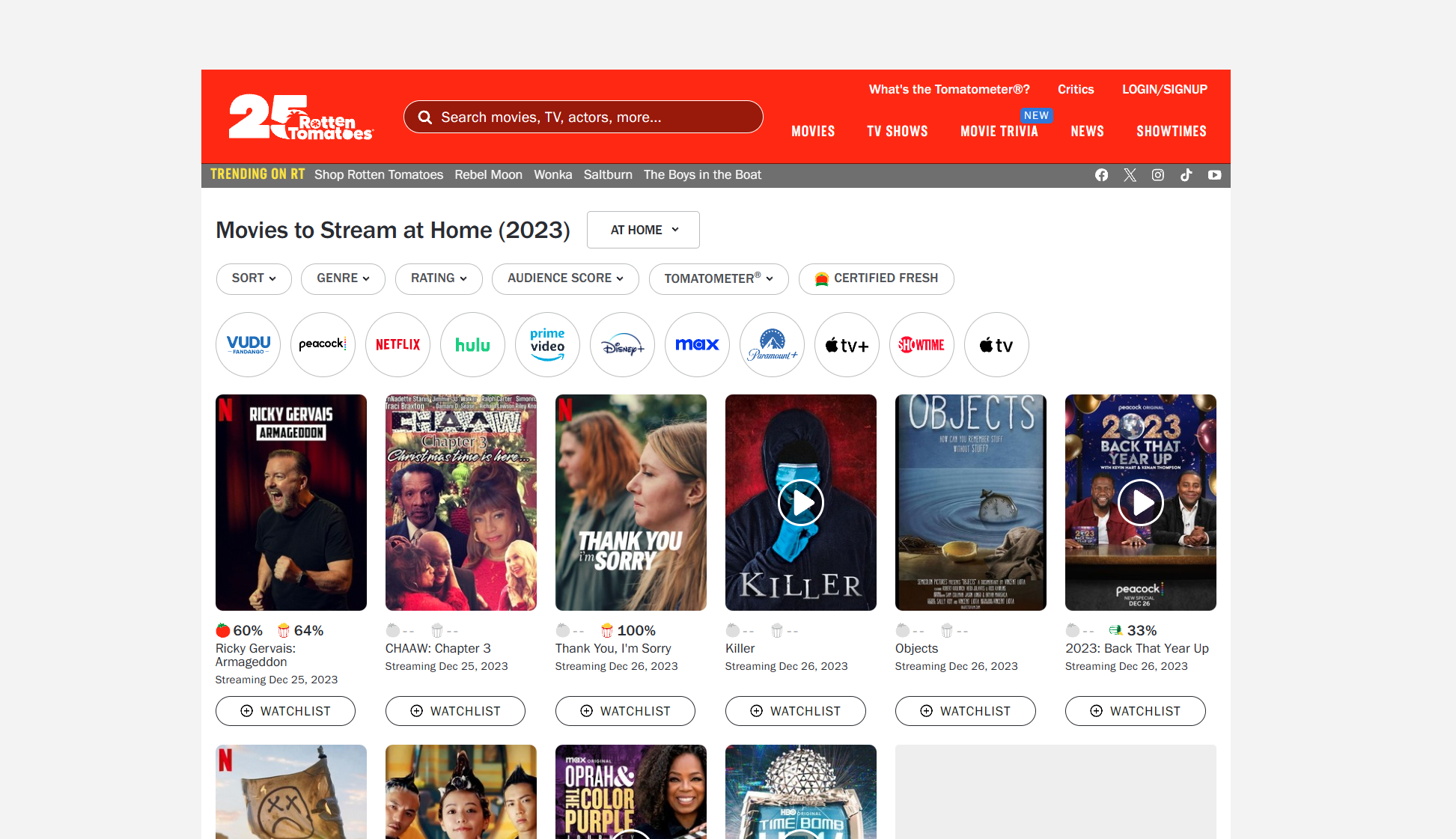Select the Hulu streaming service bubble
The height and width of the screenshot is (839, 1456).
tap(472, 345)
